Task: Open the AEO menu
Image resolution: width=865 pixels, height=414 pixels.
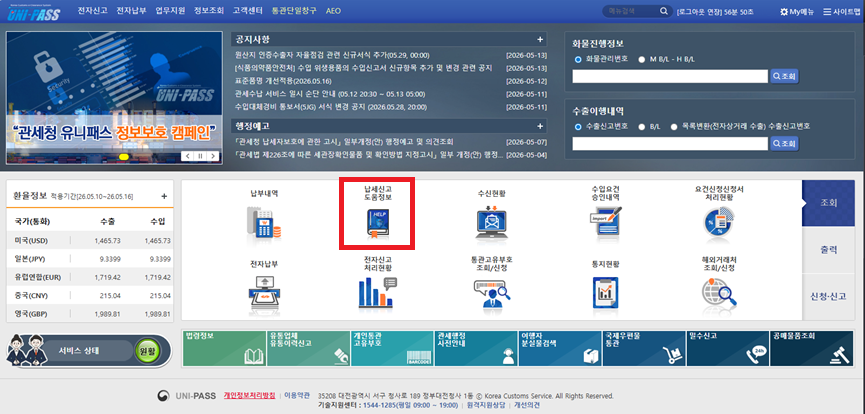Action: [334, 10]
